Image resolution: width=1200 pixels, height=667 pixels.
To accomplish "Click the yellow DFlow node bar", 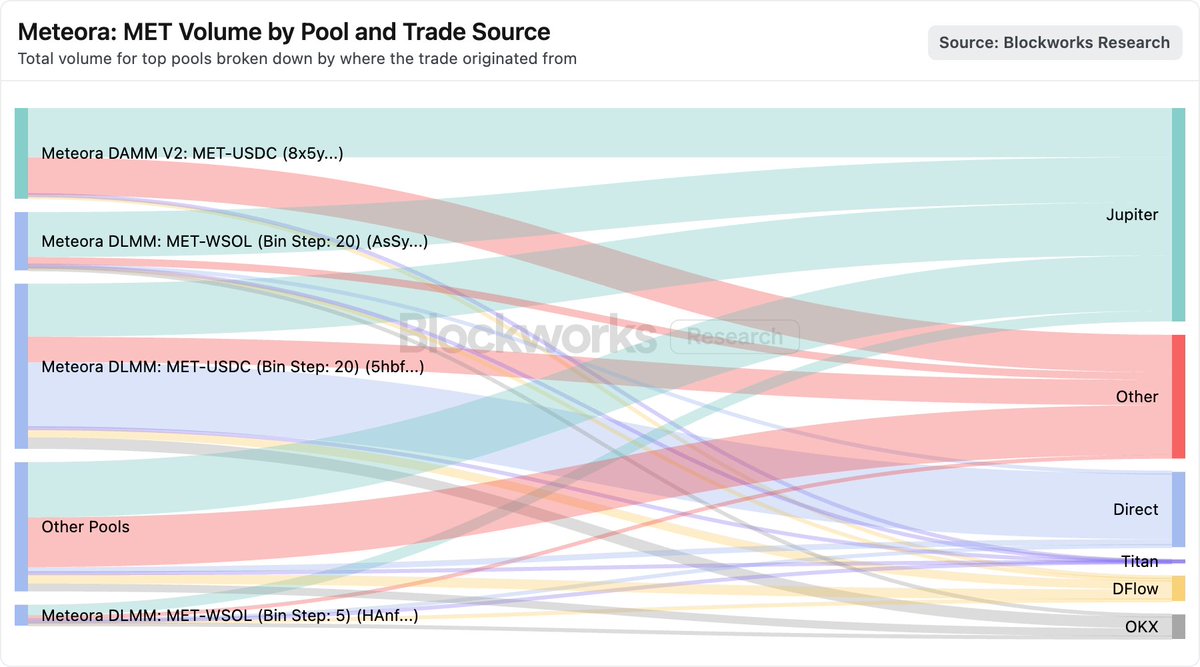I will click(x=1178, y=588).
